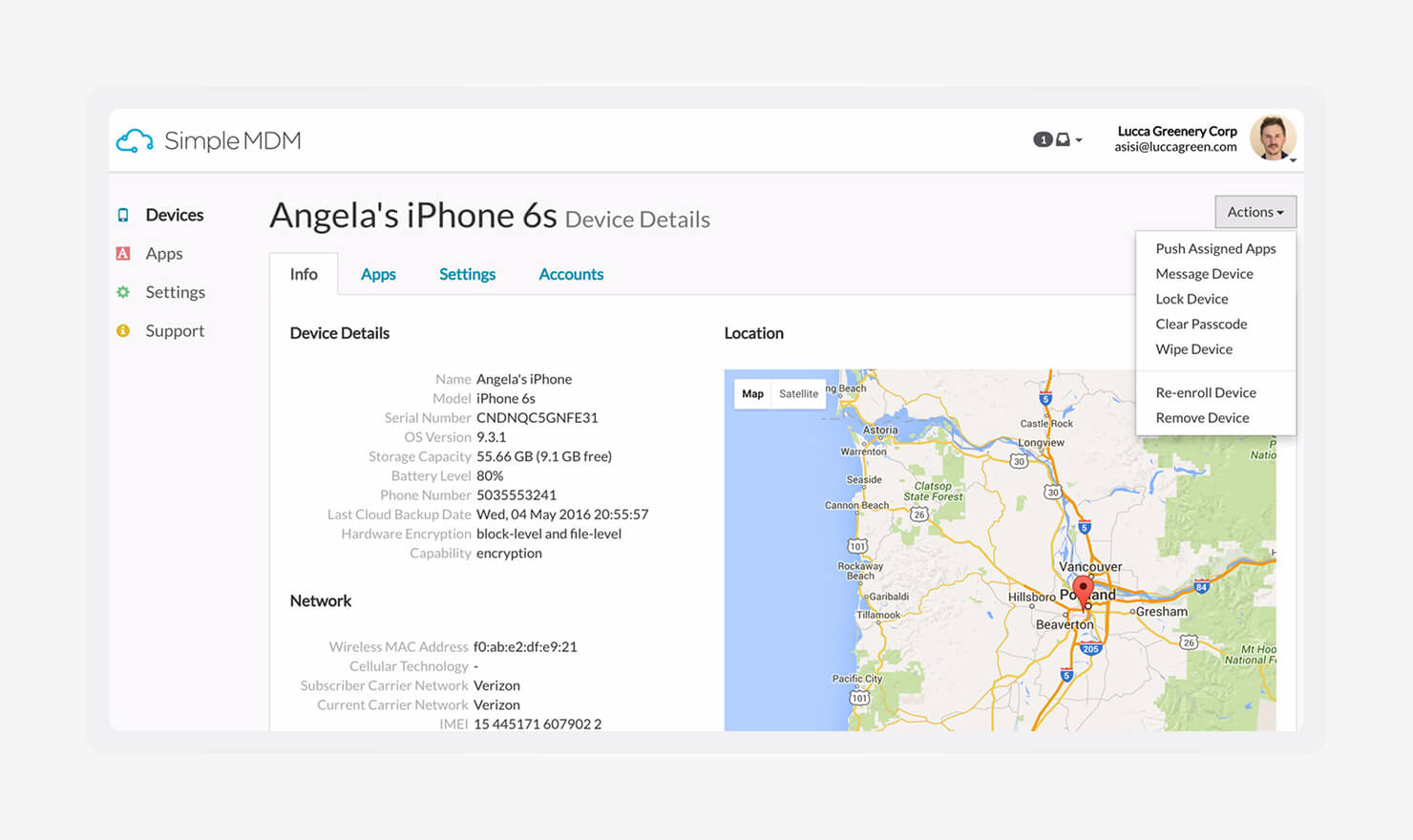Click the user profile avatar photo
This screenshot has width=1413, height=840.
tap(1273, 137)
